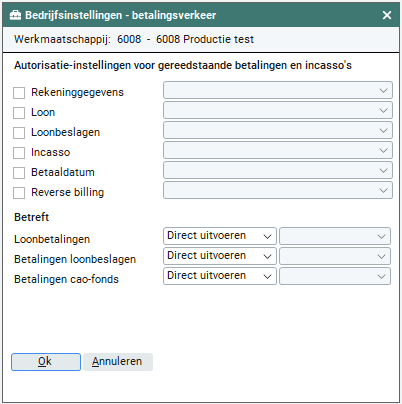Screen dimensions: 402x404
Task: Expand the dropdown next to Loon
Action: tap(278, 110)
